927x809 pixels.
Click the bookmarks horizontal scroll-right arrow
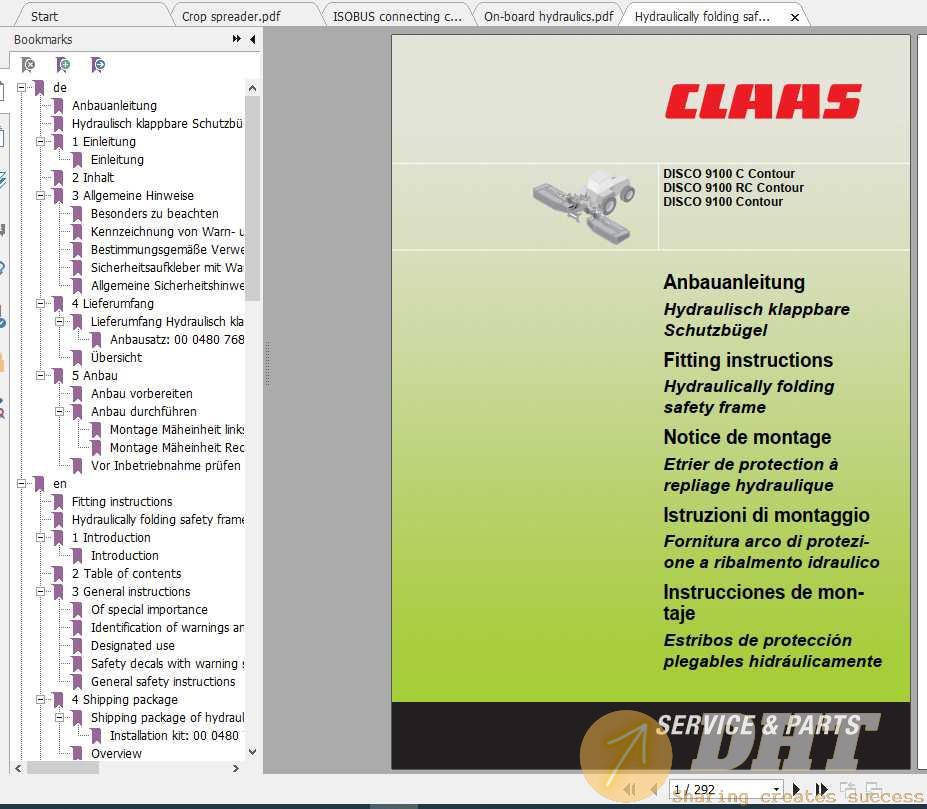[x=236, y=768]
